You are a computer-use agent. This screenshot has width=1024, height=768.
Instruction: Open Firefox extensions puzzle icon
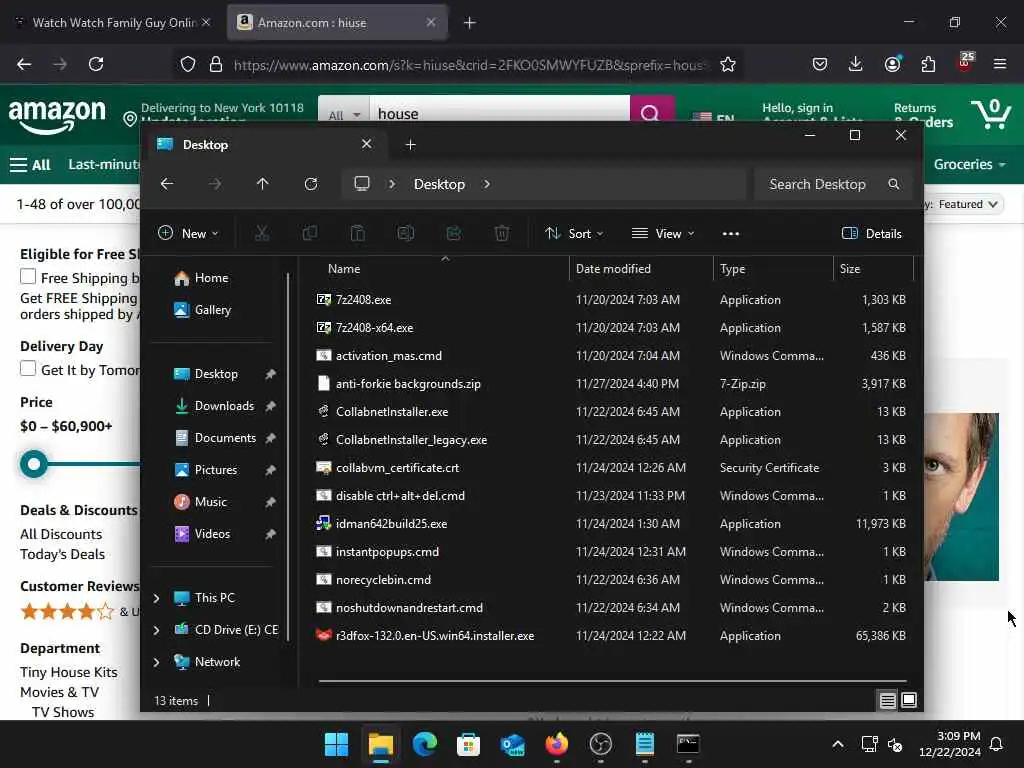pos(928,64)
